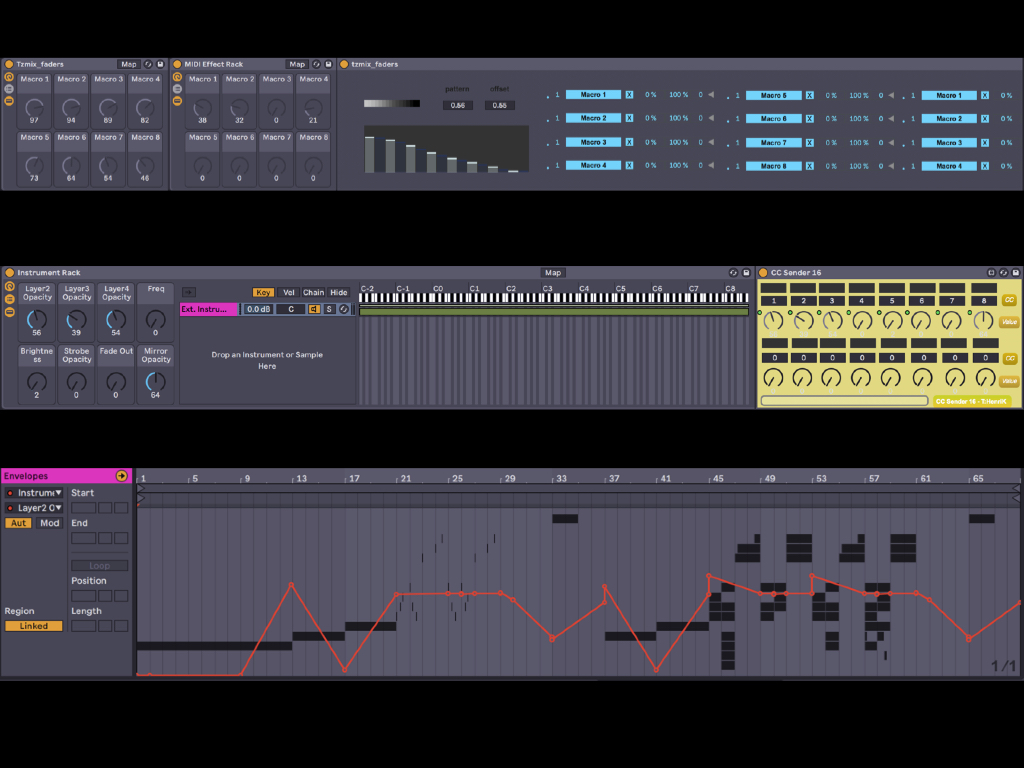
Task: Toggle the Instrument Rack device activator
Action: [9, 272]
